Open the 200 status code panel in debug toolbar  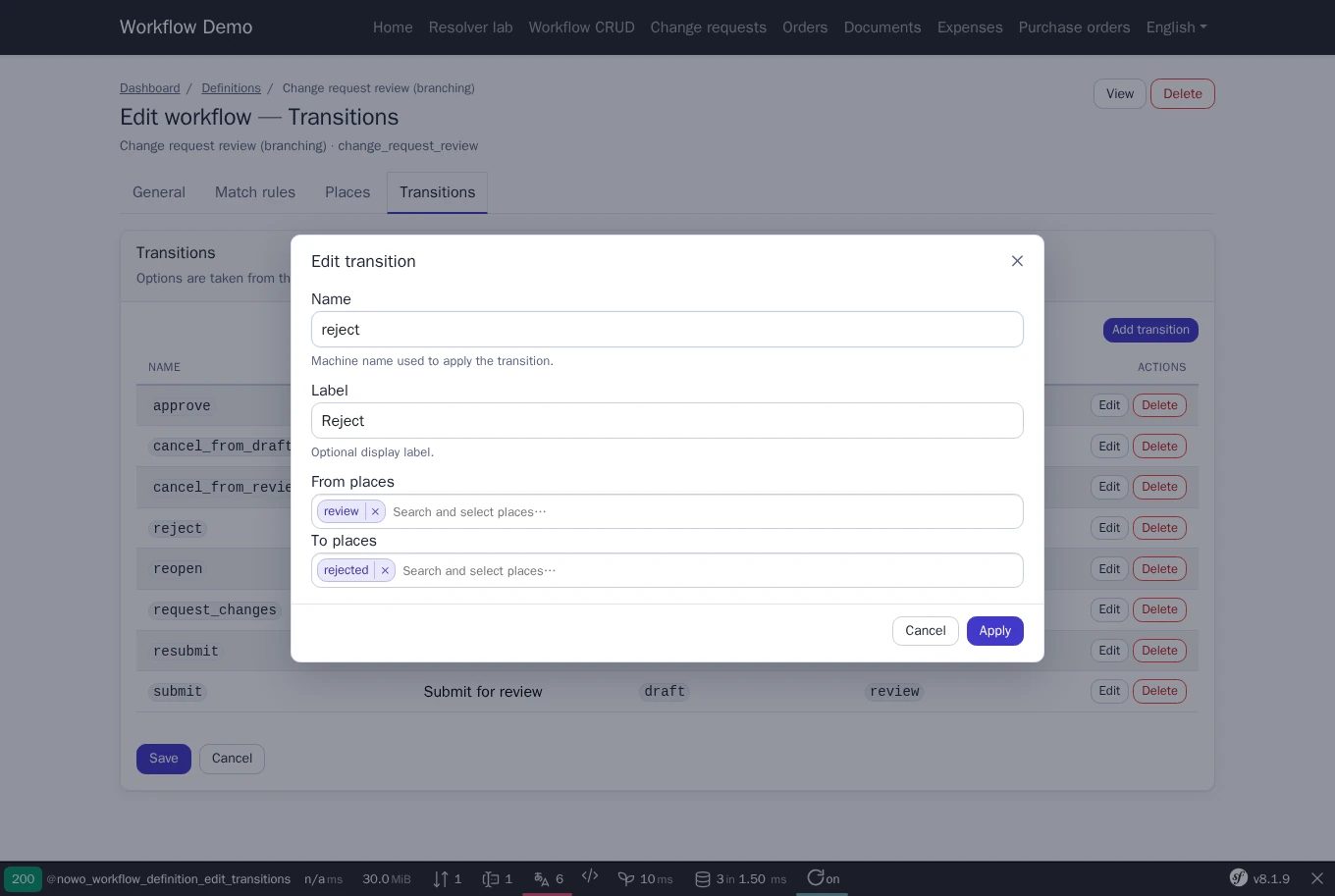pos(23,878)
